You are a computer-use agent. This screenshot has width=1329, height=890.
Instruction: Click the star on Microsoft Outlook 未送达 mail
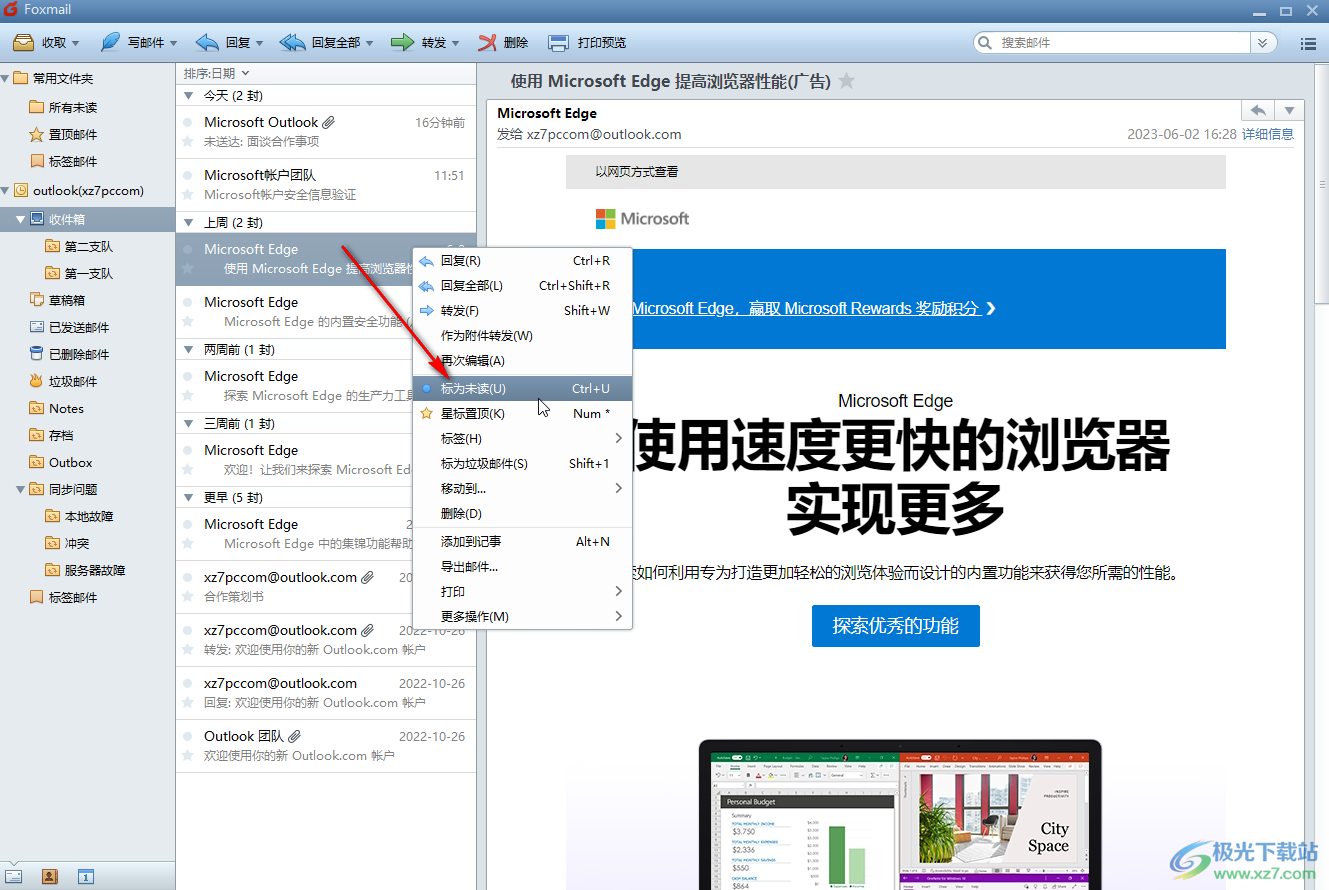[187, 141]
